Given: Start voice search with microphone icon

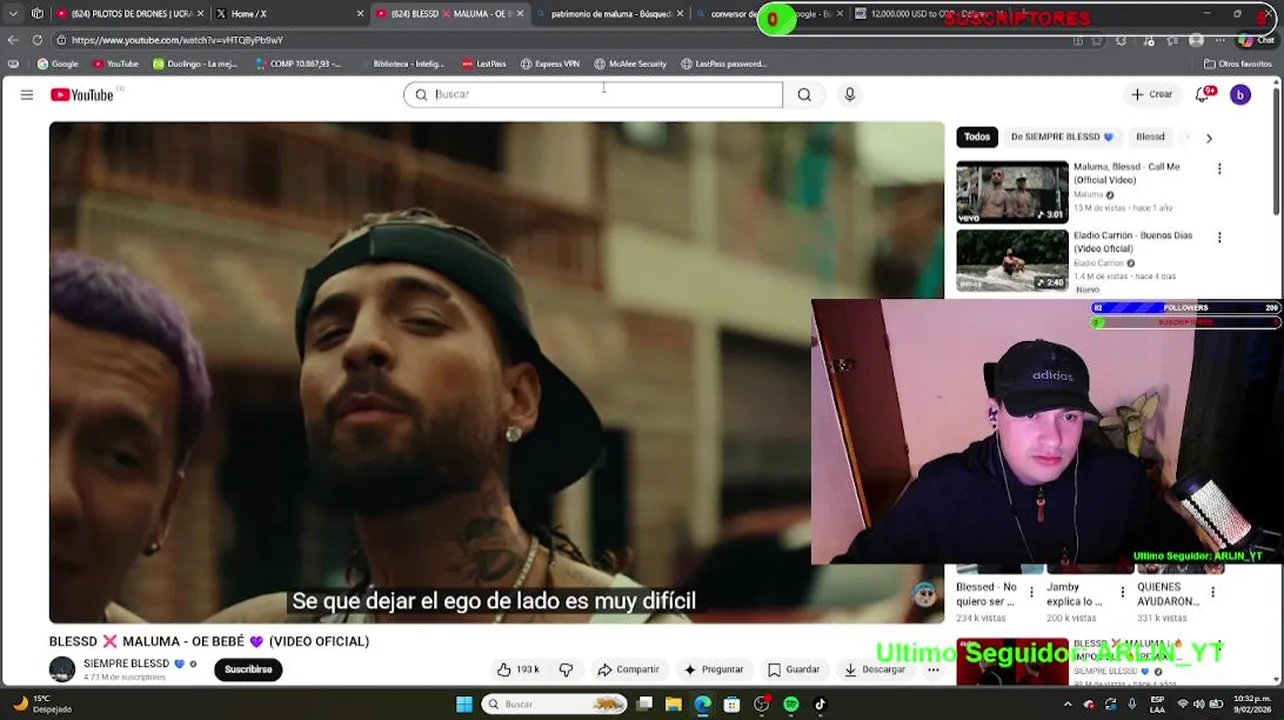Looking at the screenshot, I should tap(850, 94).
